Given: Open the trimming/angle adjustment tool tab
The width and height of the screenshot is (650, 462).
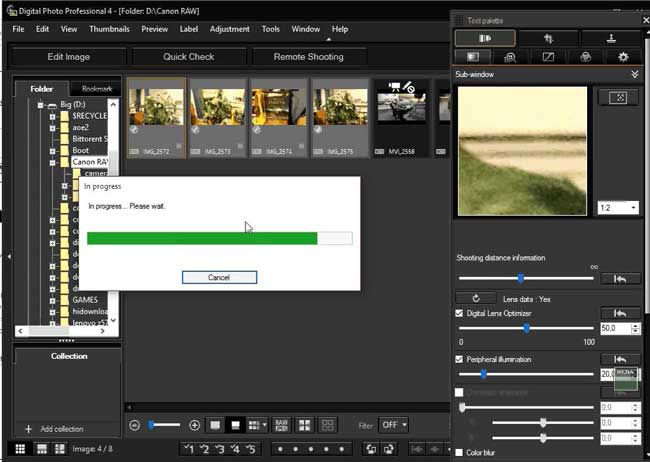Looking at the screenshot, I should 548,38.
